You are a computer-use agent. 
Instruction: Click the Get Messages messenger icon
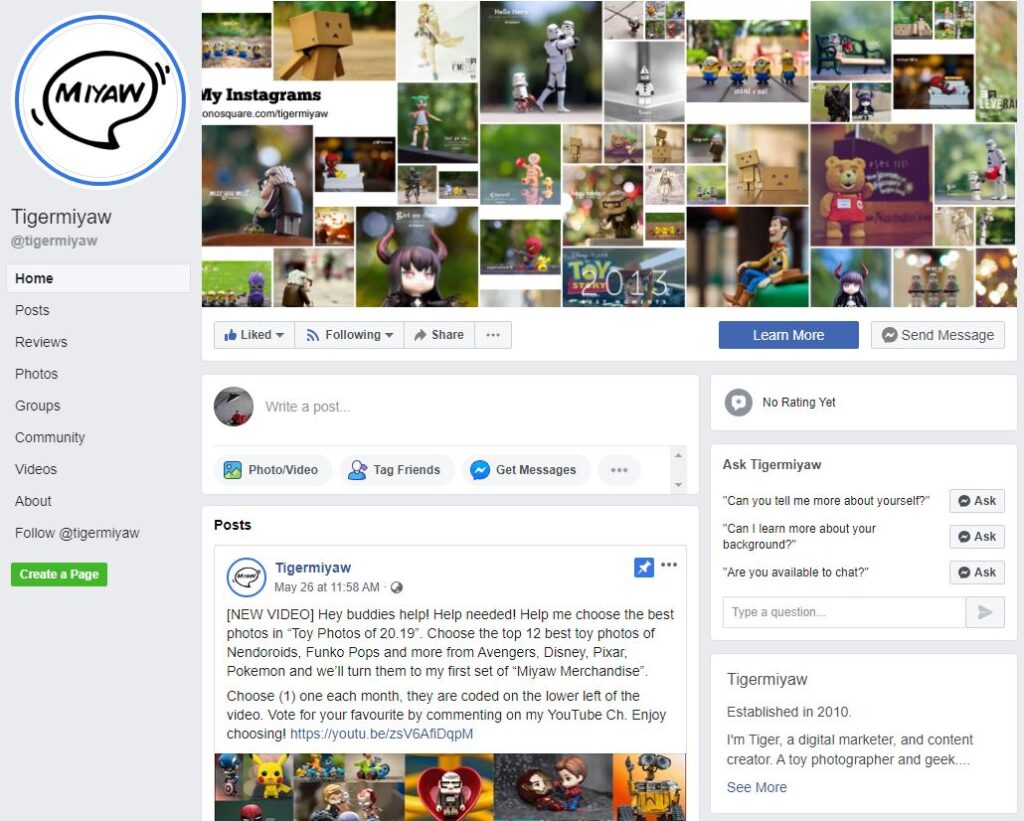click(480, 470)
